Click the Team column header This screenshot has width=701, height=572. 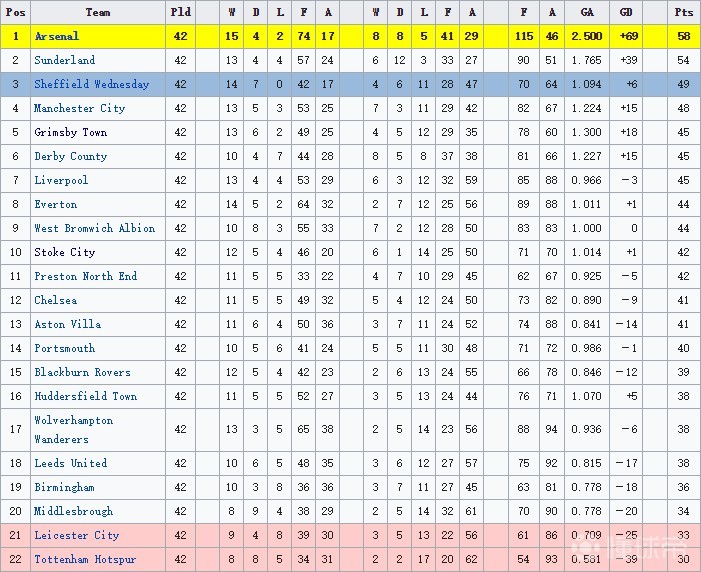(x=98, y=12)
